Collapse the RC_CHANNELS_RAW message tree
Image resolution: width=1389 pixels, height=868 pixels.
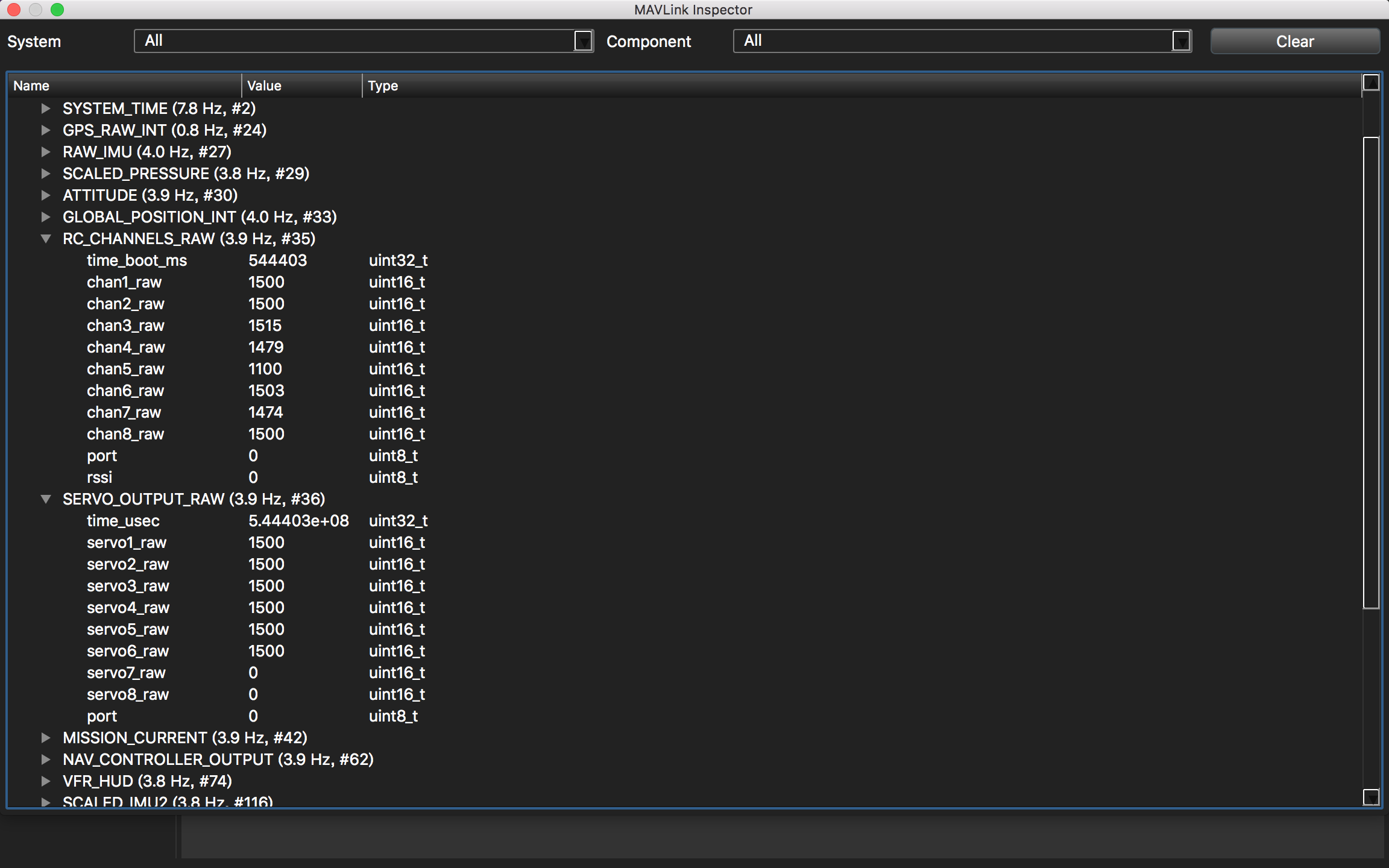pyautogui.click(x=46, y=239)
